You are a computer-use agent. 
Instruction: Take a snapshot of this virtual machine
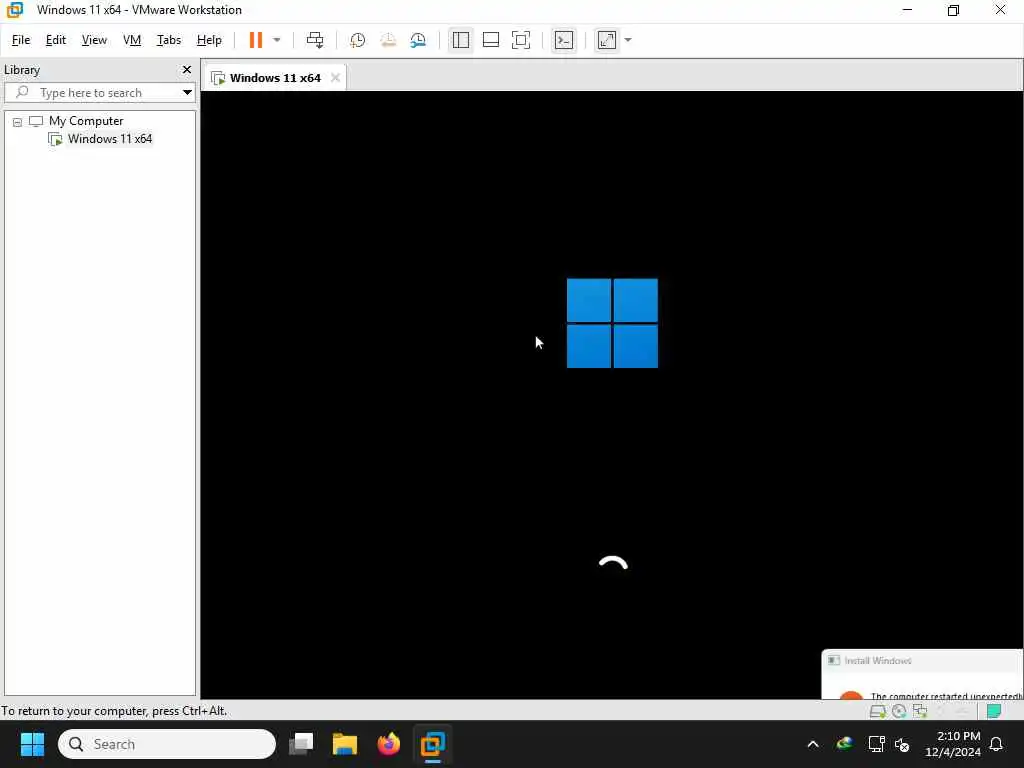pyautogui.click(x=357, y=40)
